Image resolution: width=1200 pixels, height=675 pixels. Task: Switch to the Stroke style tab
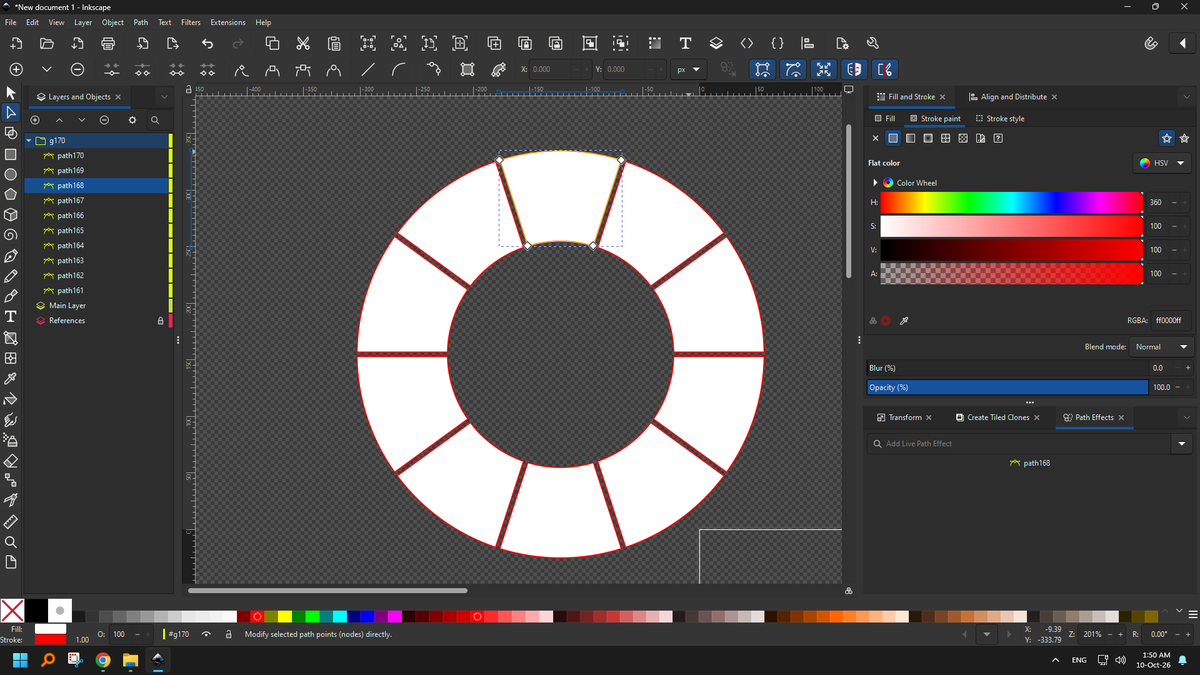pyautogui.click(x=1000, y=119)
